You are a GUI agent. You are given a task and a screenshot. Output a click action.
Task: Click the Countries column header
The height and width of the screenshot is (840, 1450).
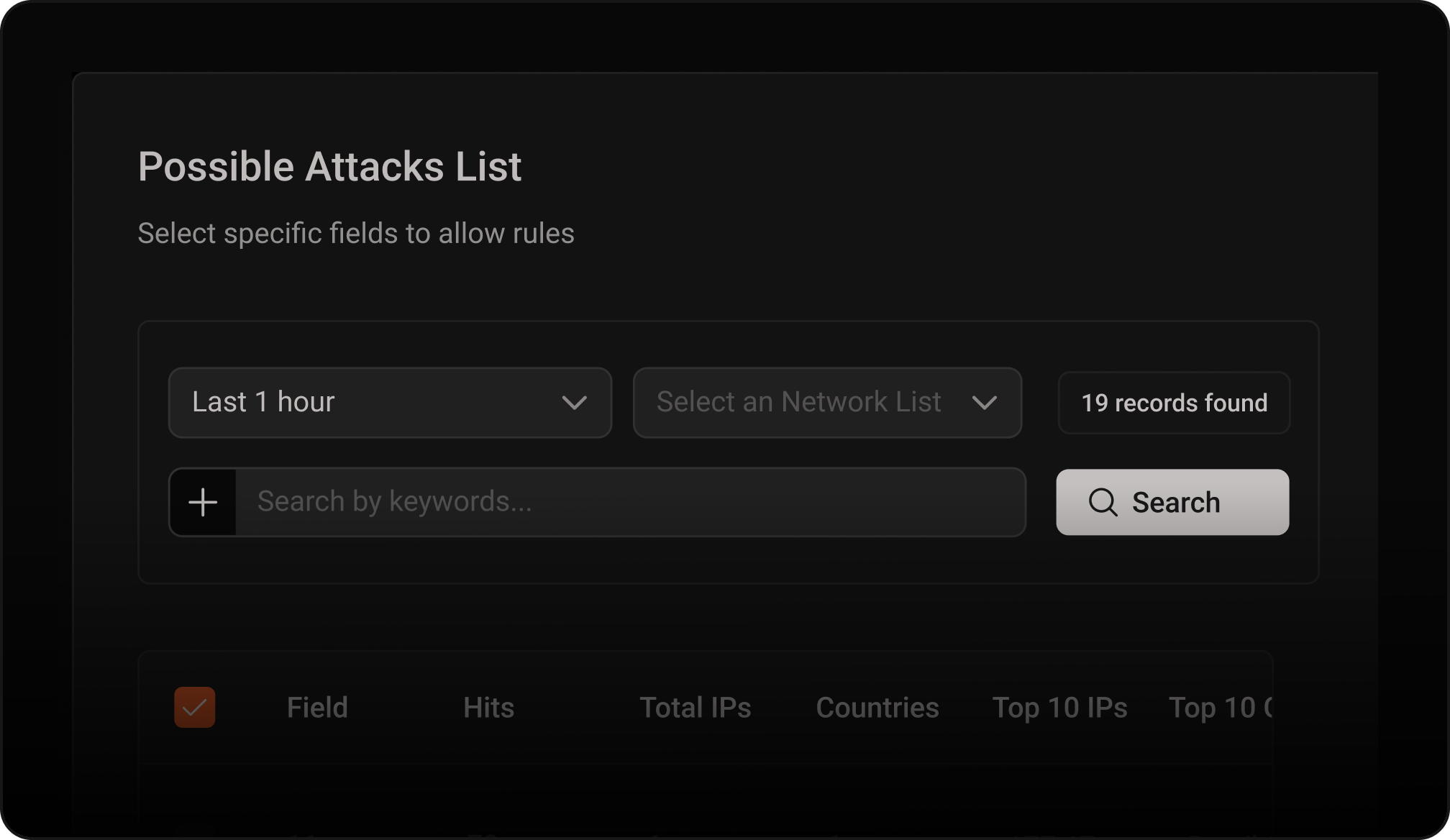[877, 708]
